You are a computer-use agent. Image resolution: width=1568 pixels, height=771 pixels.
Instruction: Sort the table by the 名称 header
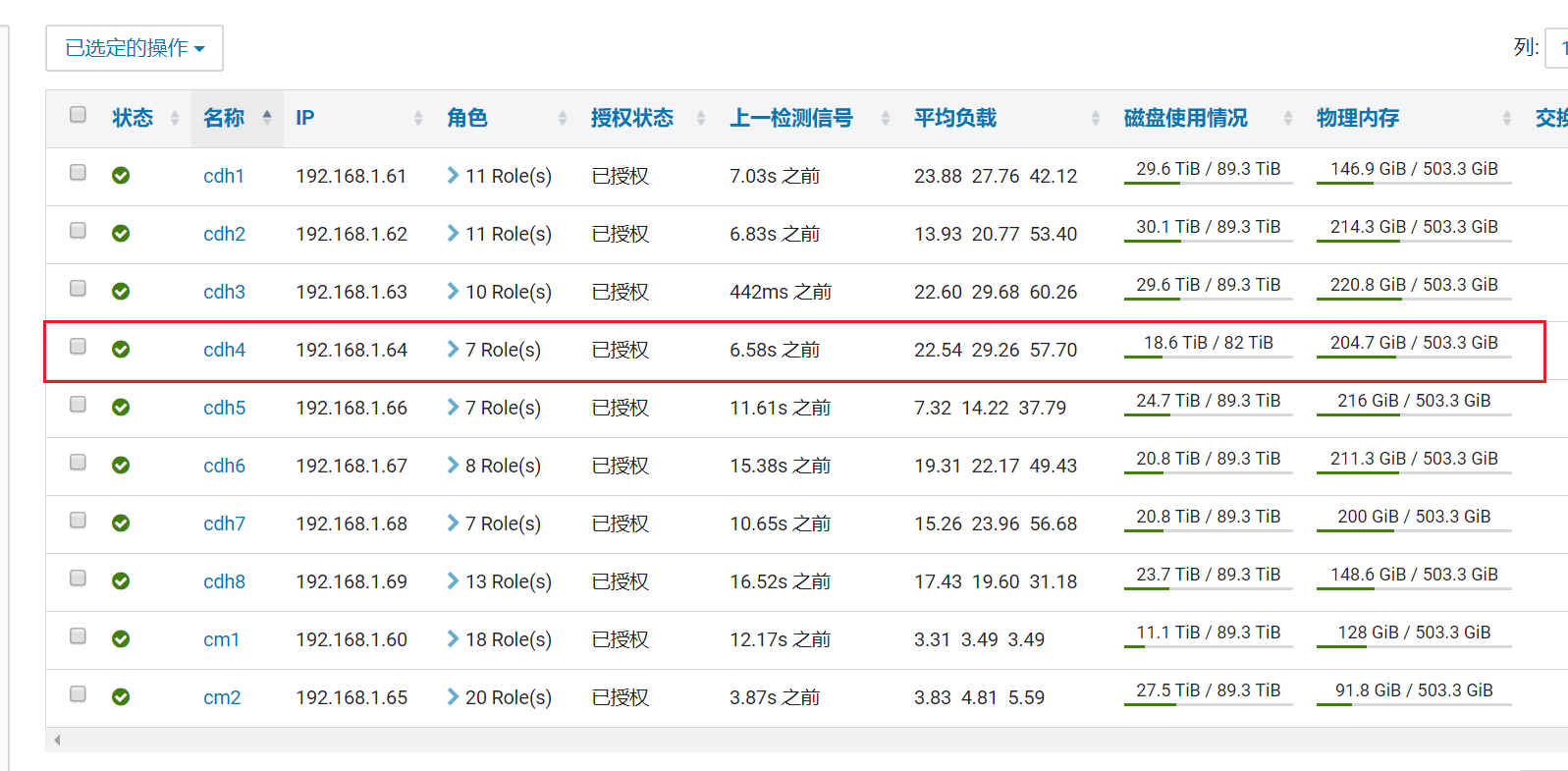tap(224, 118)
